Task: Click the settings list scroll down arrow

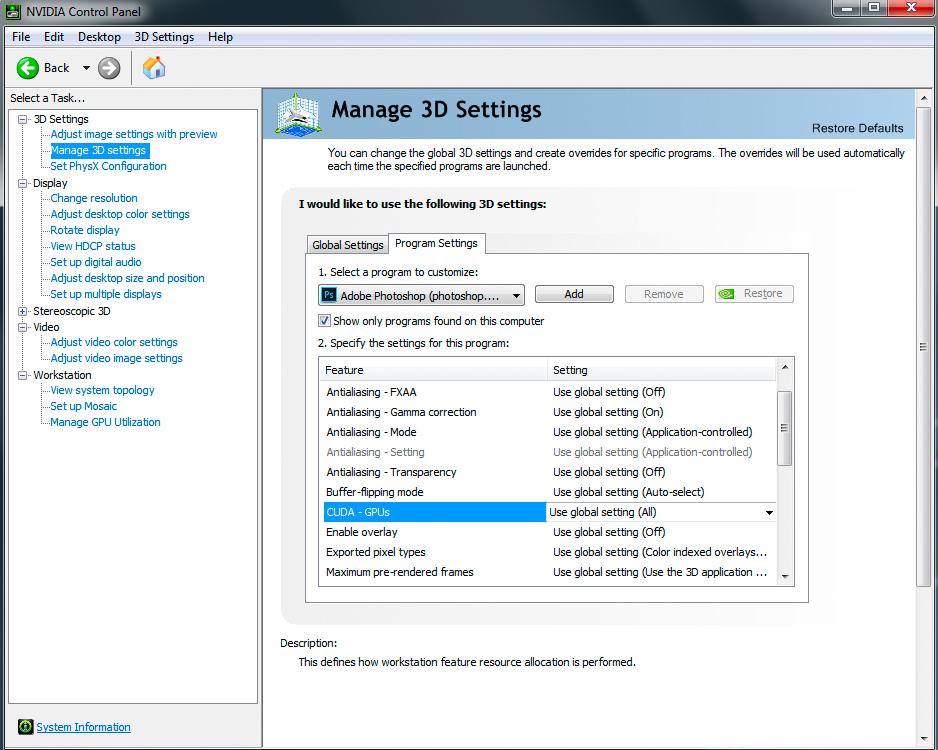Action: [x=785, y=577]
